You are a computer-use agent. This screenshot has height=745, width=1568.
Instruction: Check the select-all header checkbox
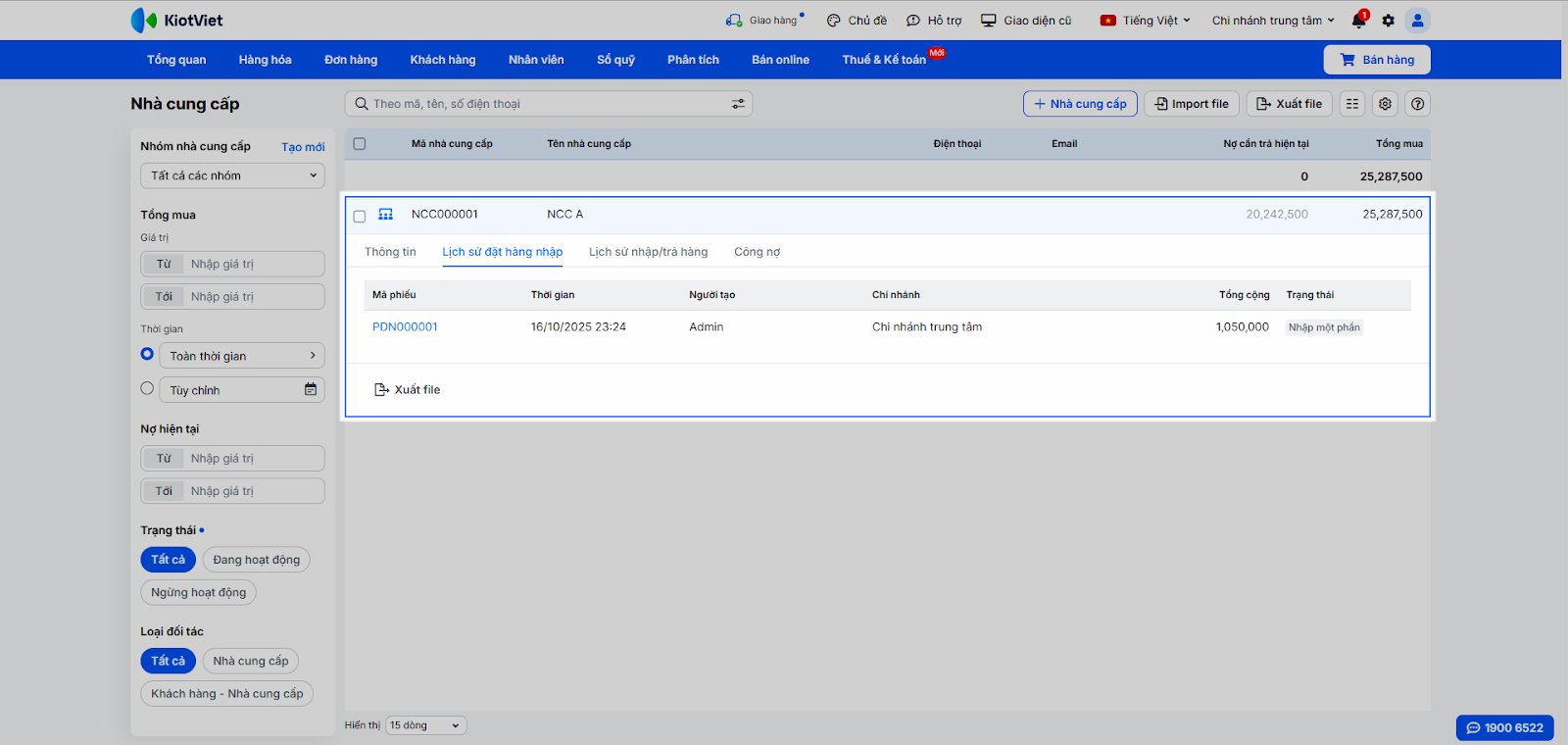(x=360, y=144)
